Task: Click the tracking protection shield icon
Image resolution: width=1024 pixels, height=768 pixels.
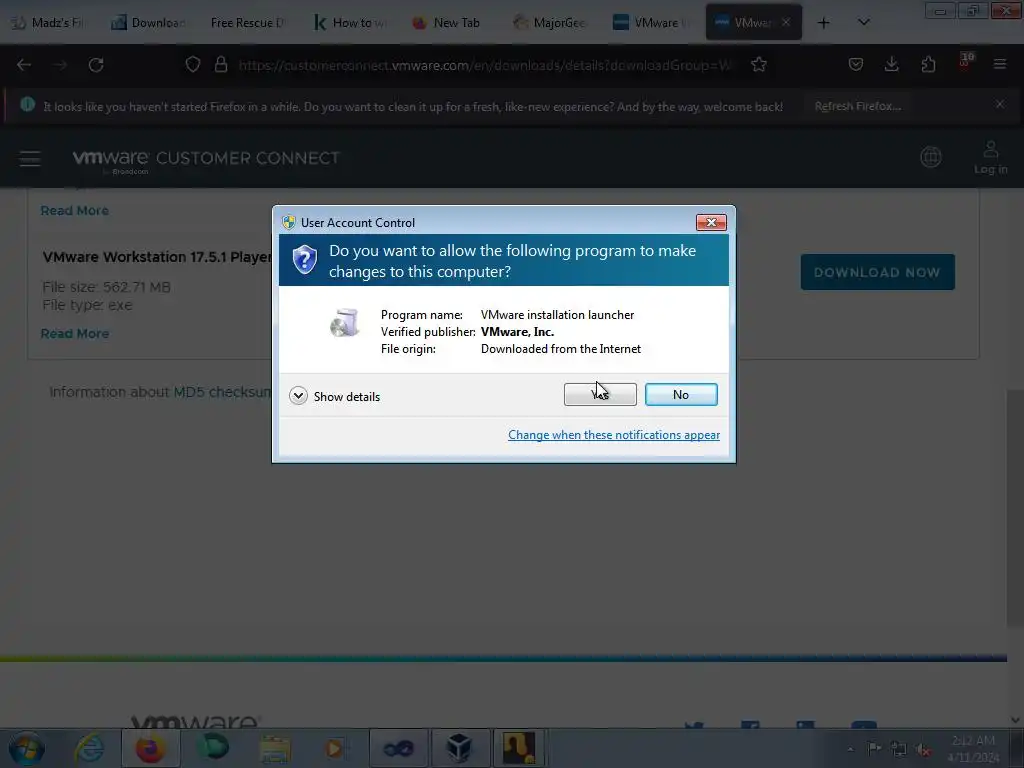Action: click(193, 65)
